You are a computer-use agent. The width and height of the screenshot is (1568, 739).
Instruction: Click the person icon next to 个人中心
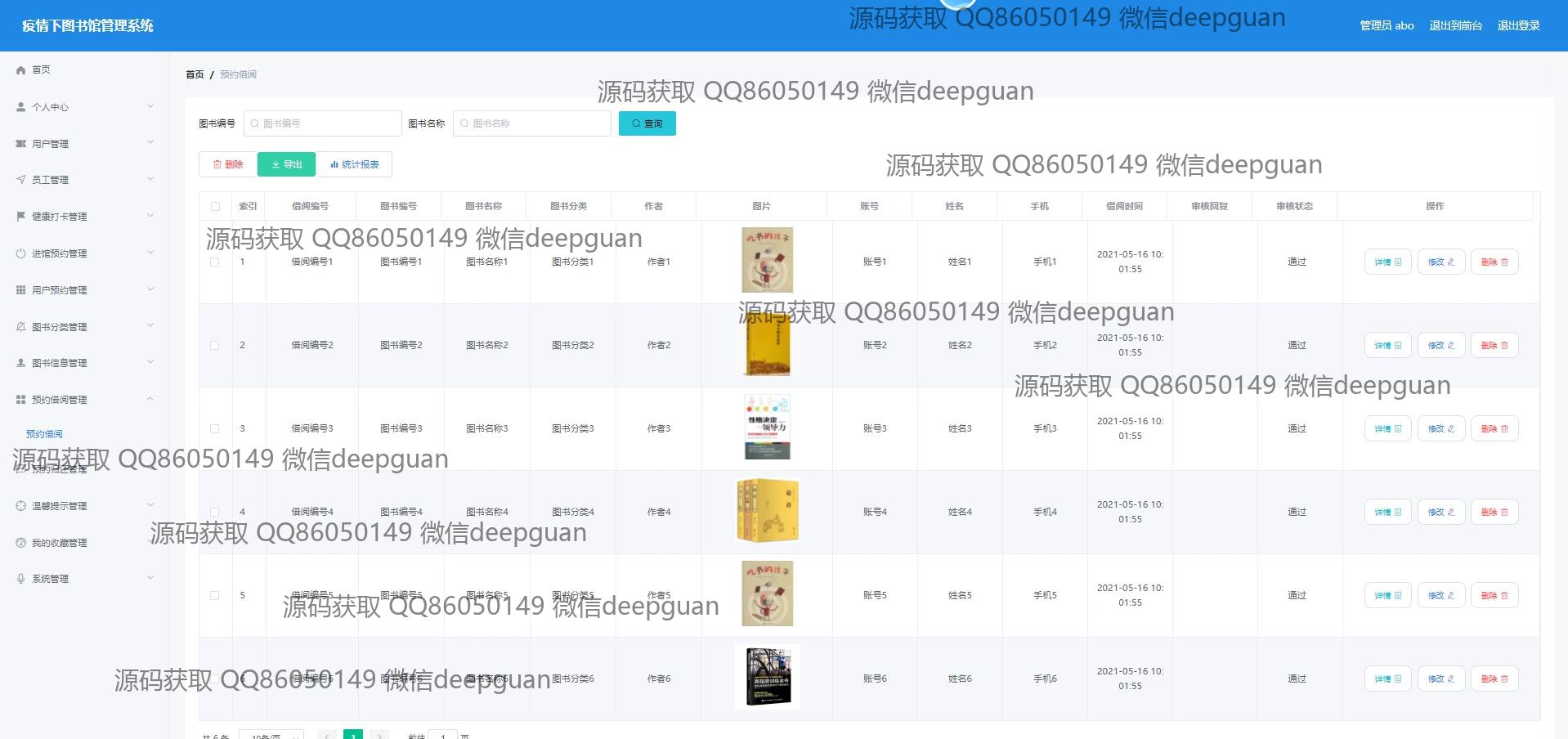click(21, 107)
